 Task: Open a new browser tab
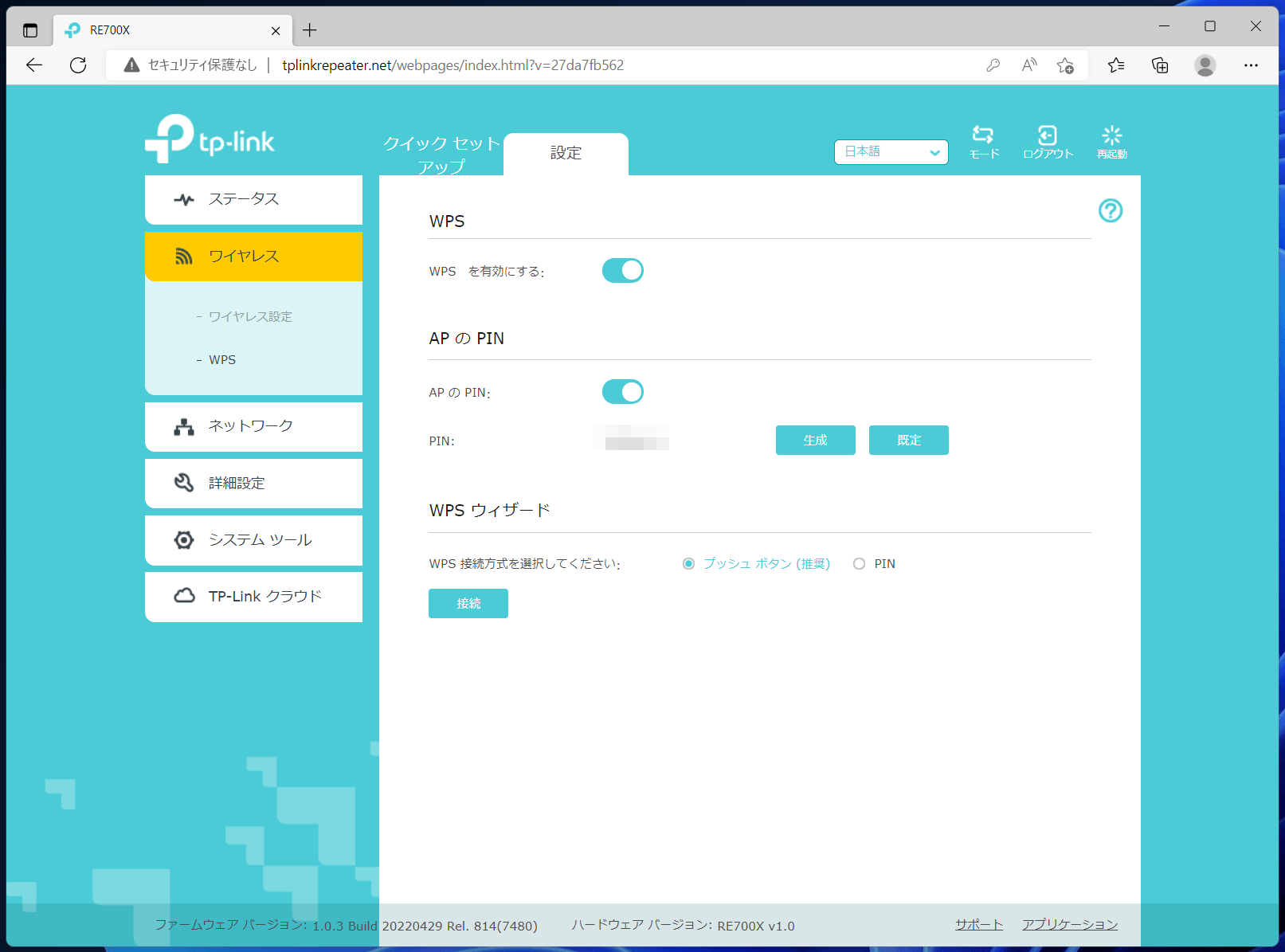310,30
